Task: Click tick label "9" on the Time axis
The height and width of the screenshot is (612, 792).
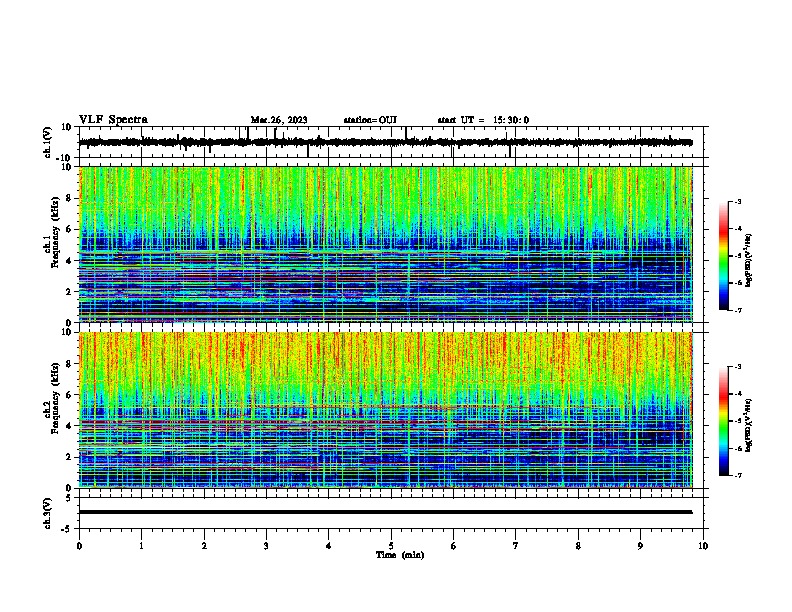Action: 640,546
